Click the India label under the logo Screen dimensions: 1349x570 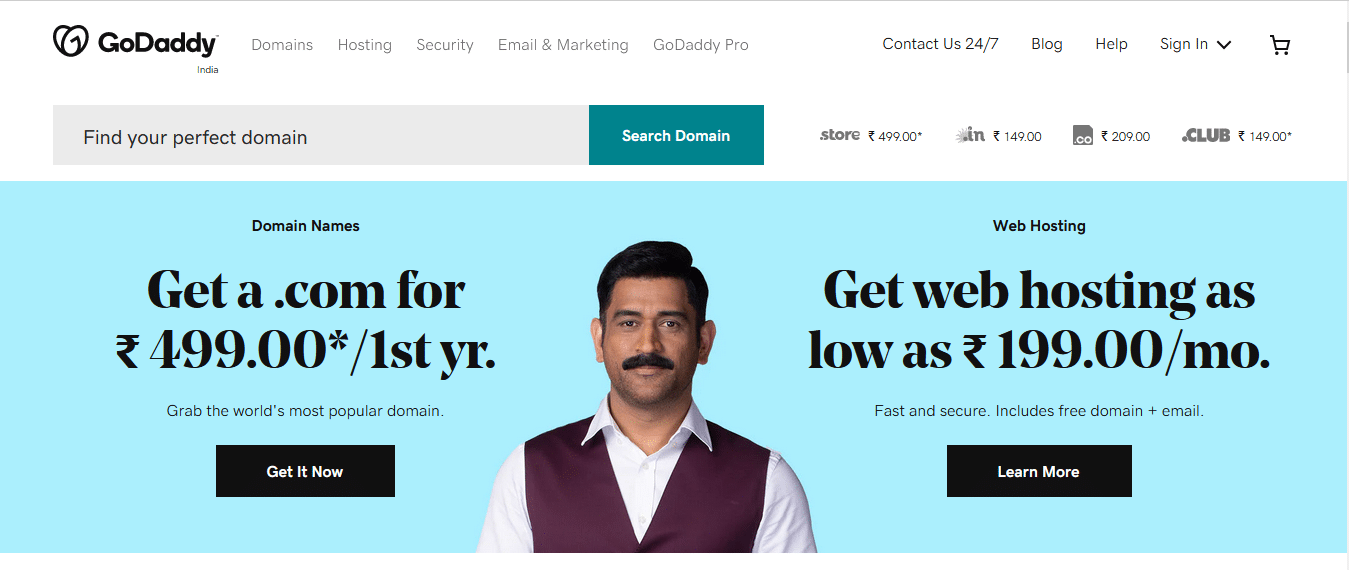[x=207, y=70]
